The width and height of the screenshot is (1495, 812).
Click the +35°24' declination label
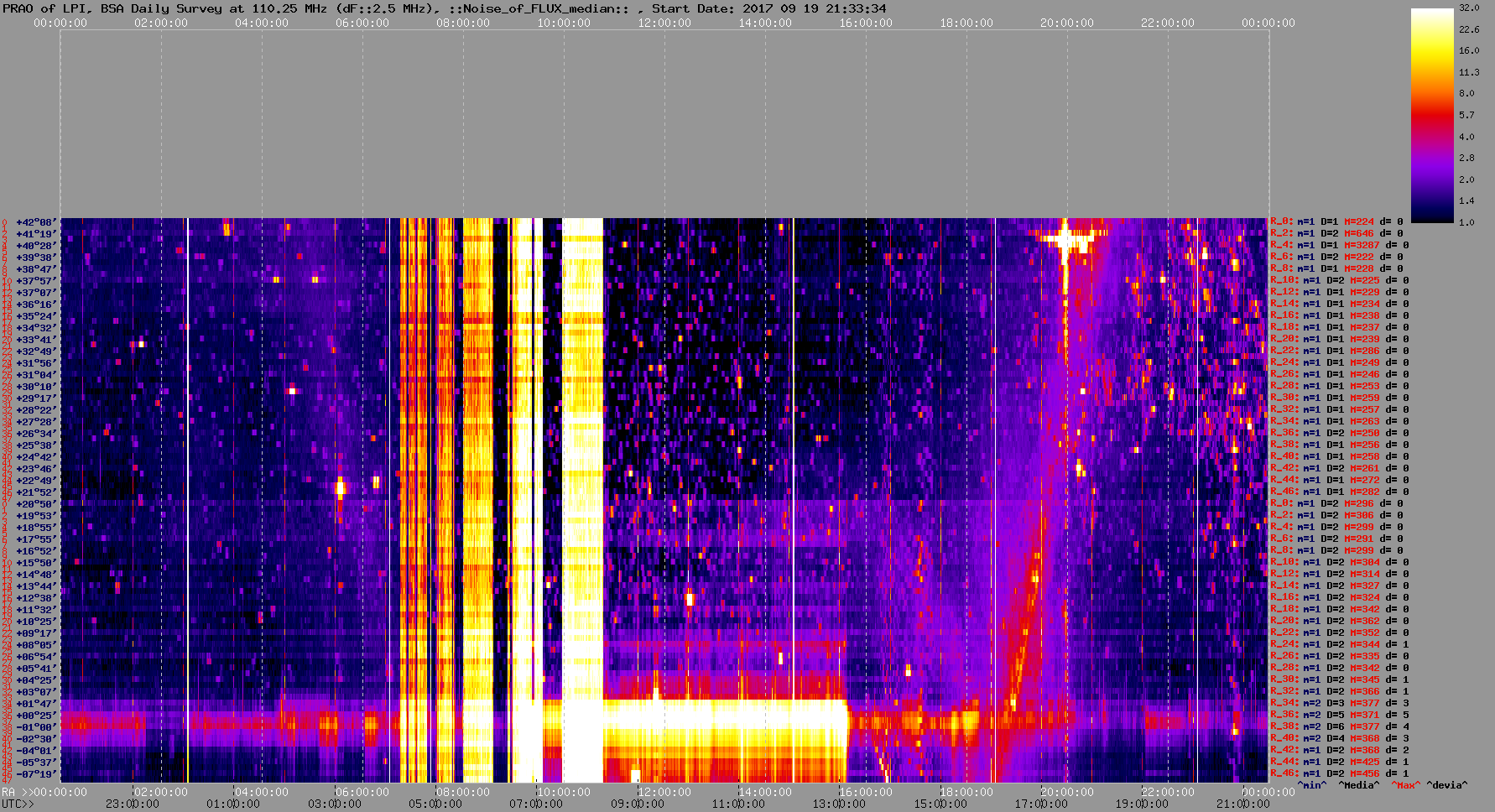[x=36, y=316]
